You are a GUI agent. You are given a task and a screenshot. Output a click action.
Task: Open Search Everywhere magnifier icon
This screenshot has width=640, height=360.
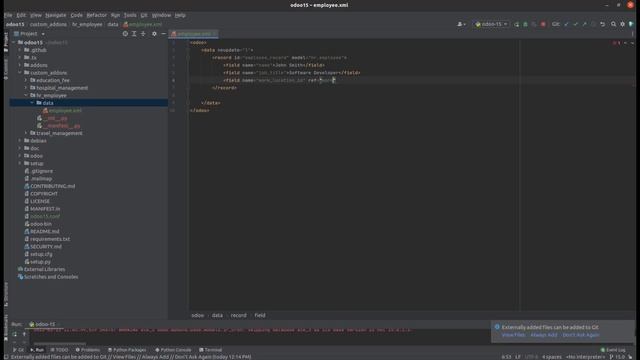point(613,24)
